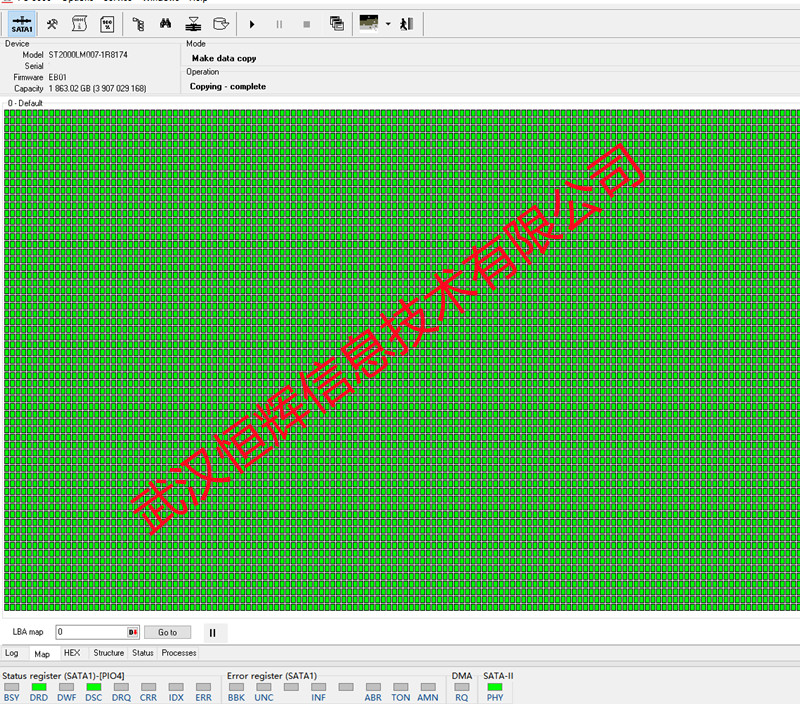Click the greyed-out pause button in toolbar
The width and height of the screenshot is (800, 704).
tap(279, 24)
